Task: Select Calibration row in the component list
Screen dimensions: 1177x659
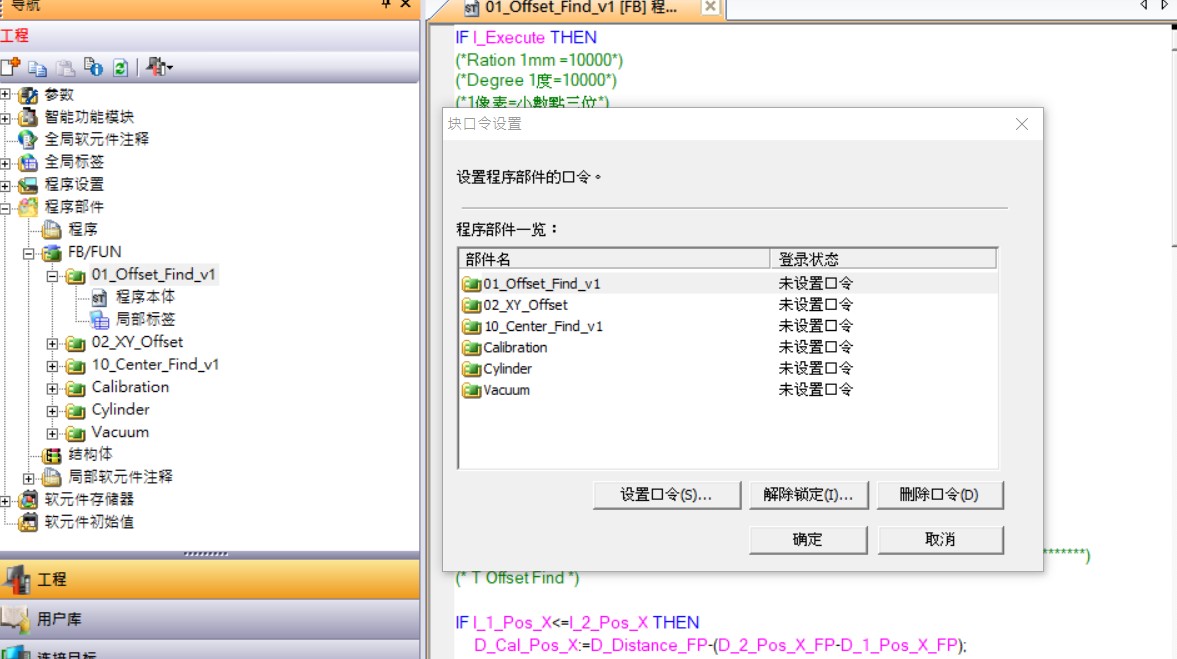Action: (x=515, y=348)
